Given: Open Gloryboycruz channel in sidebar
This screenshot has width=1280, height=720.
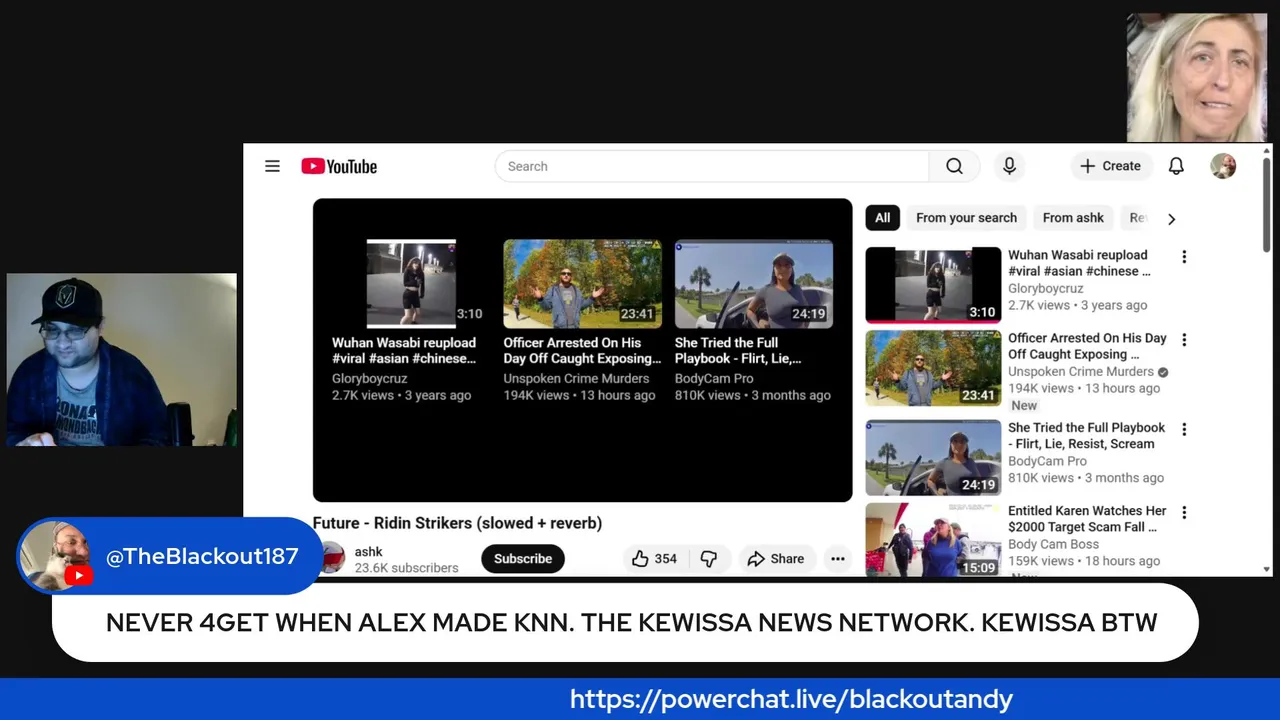Looking at the screenshot, I should (1046, 288).
